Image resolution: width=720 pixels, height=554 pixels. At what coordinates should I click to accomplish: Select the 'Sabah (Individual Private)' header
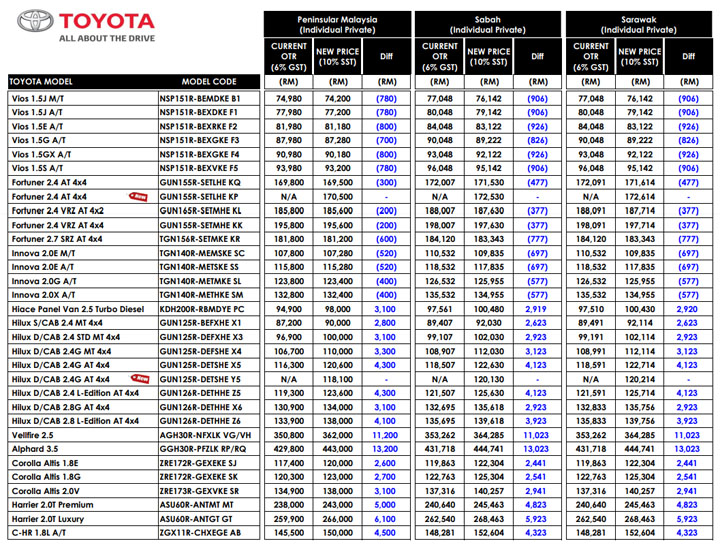488,25
